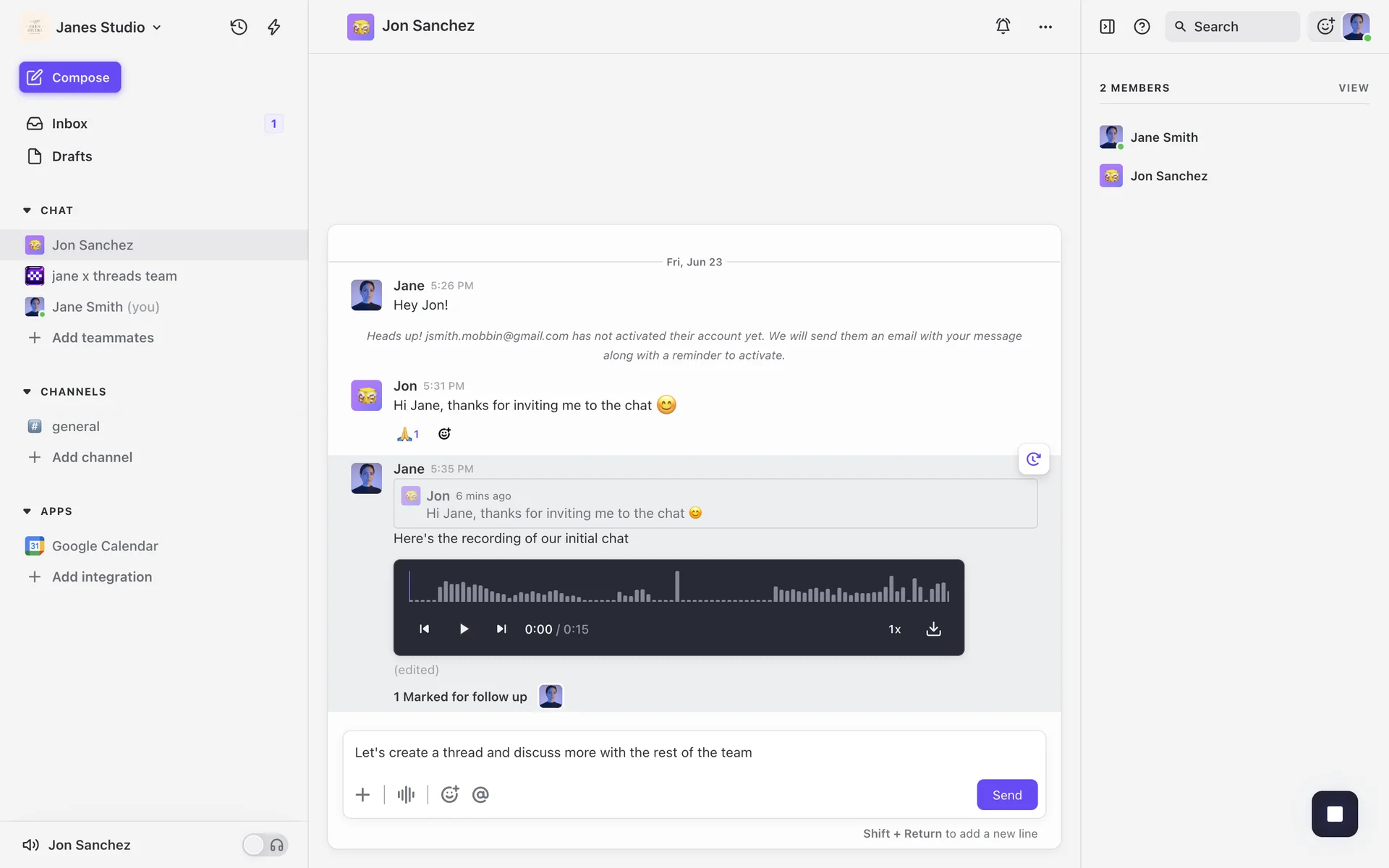Toggle the headphones audio switch
Viewport: 1389px width, 868px height.
[x=265, y=845]
